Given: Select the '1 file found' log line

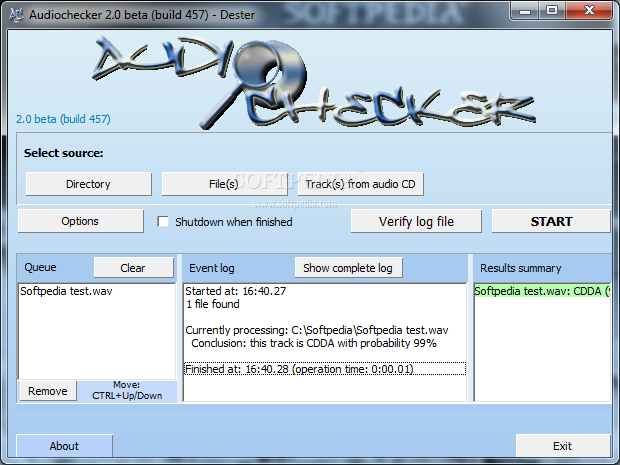Looking at the screenshot, I should click(213, 304).
